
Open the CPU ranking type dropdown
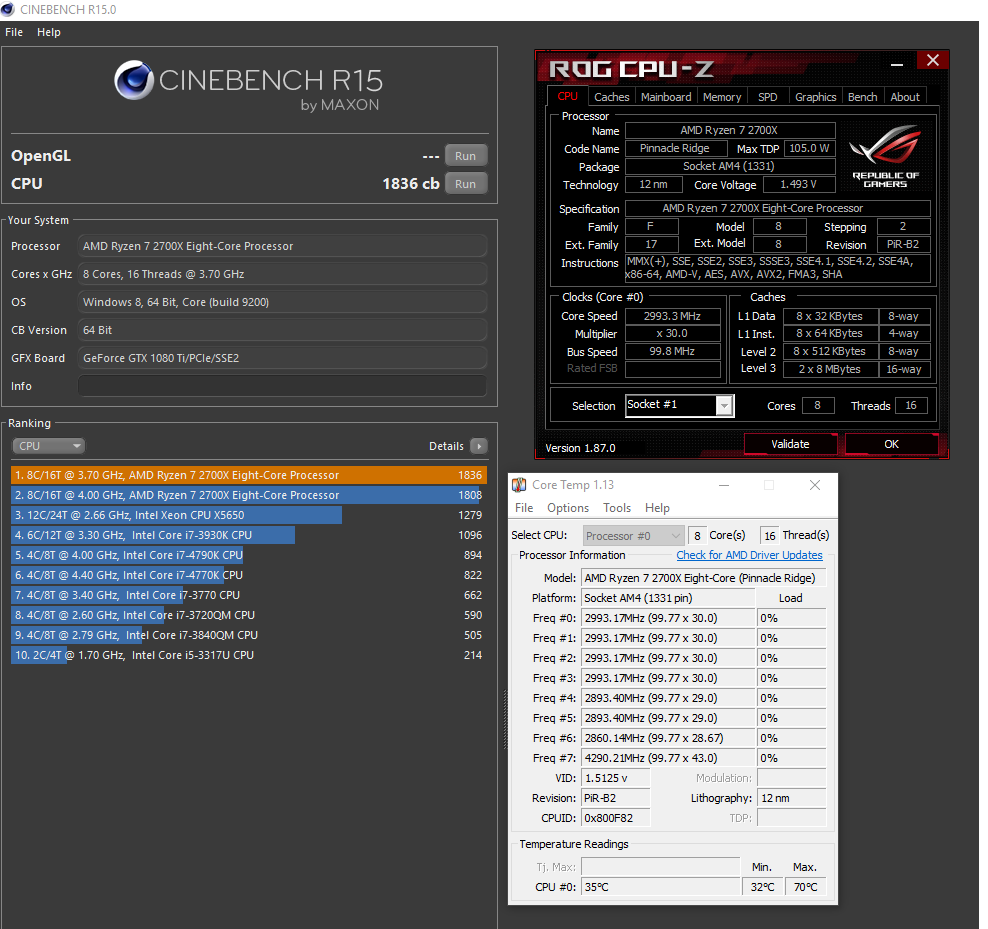coord(49,446)
